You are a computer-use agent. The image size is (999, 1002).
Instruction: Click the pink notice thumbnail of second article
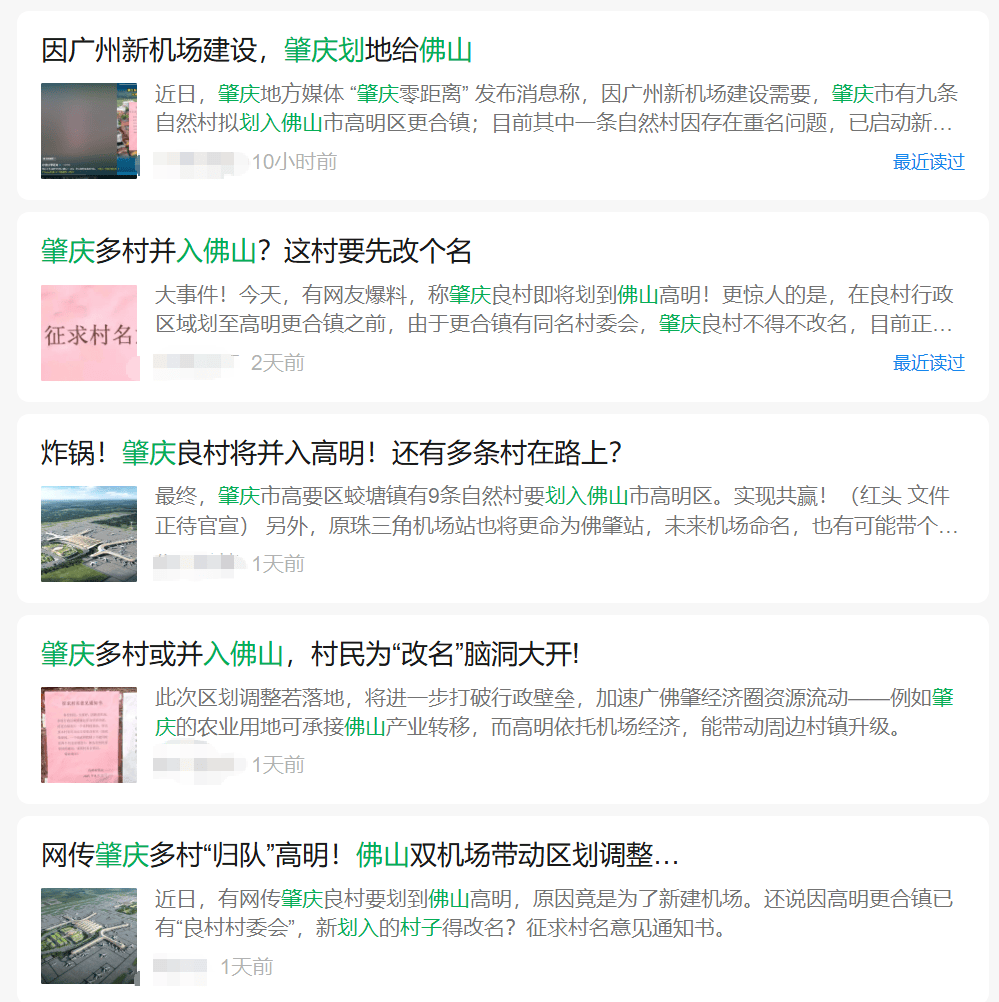pos(89,333)
